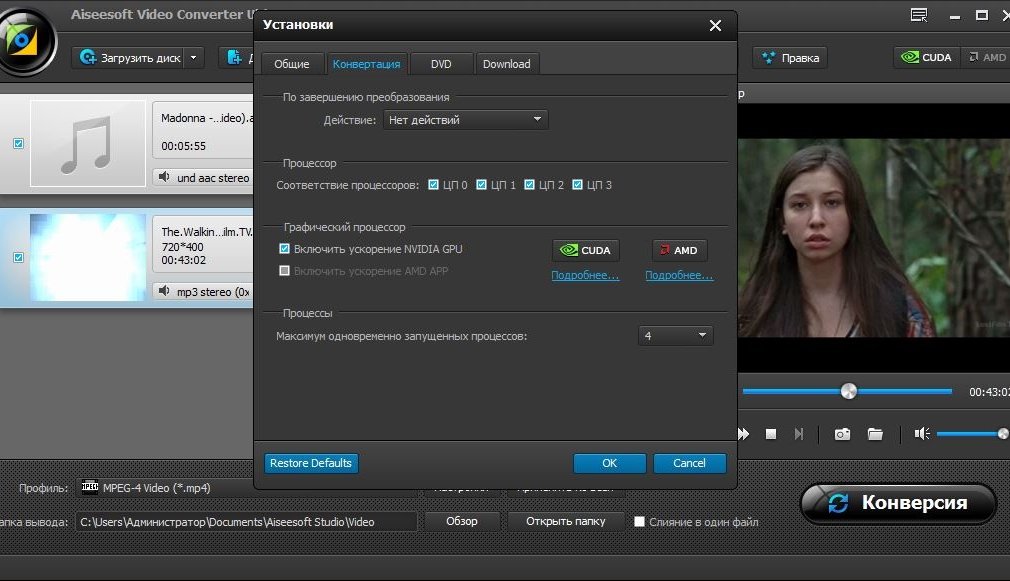This screenshot has width=1010, height=581.
Task: Click the CUDA badge in the settings dialog
Action: (586, 250)
